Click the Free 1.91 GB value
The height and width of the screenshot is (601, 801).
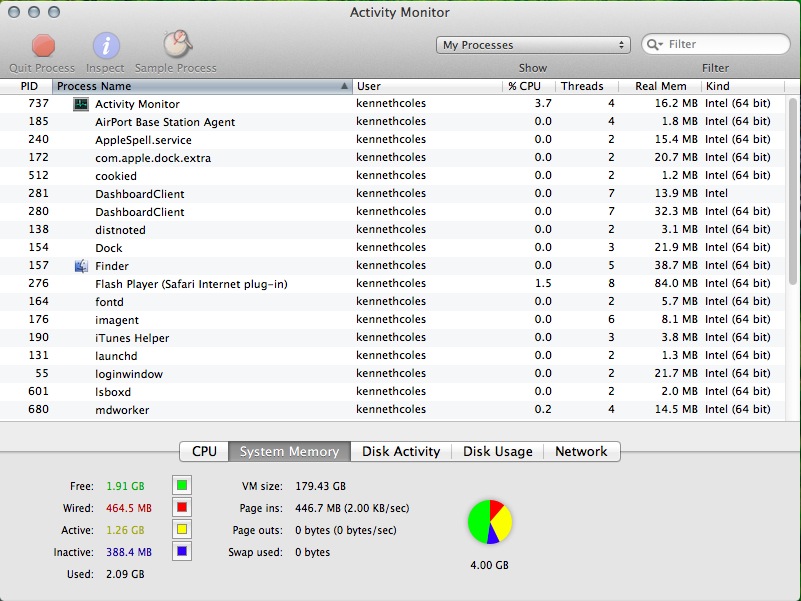[125, 486]
